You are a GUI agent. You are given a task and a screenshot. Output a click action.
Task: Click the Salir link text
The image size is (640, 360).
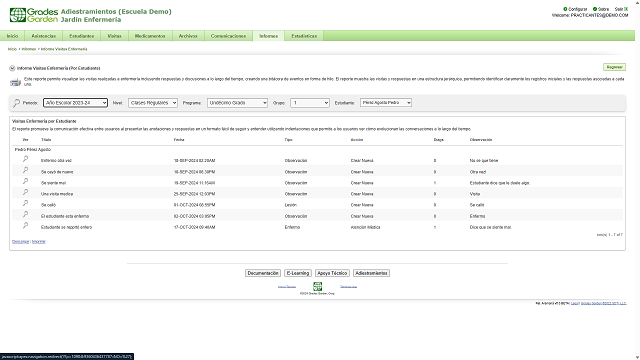pyautogui.click(x=619, y=9)
